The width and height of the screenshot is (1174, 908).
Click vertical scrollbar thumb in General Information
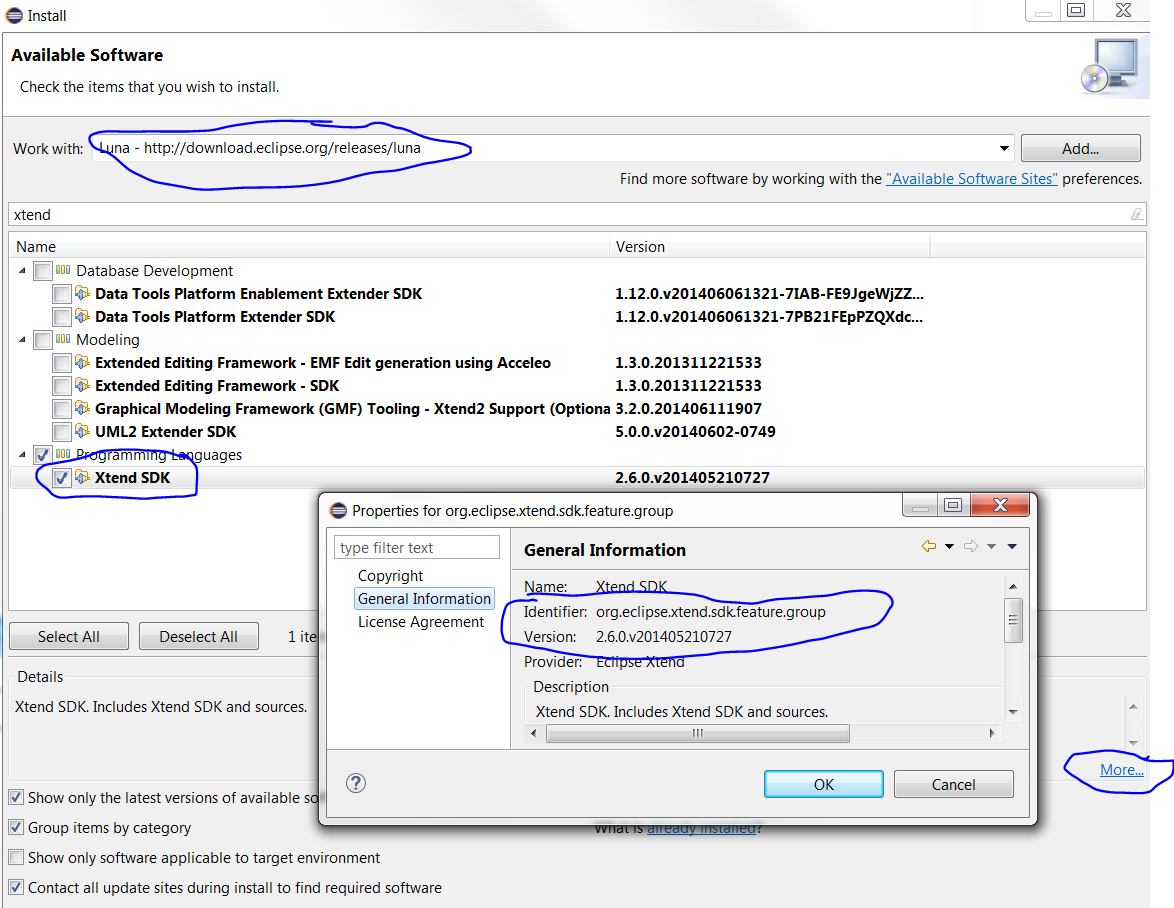point(1012,620)
